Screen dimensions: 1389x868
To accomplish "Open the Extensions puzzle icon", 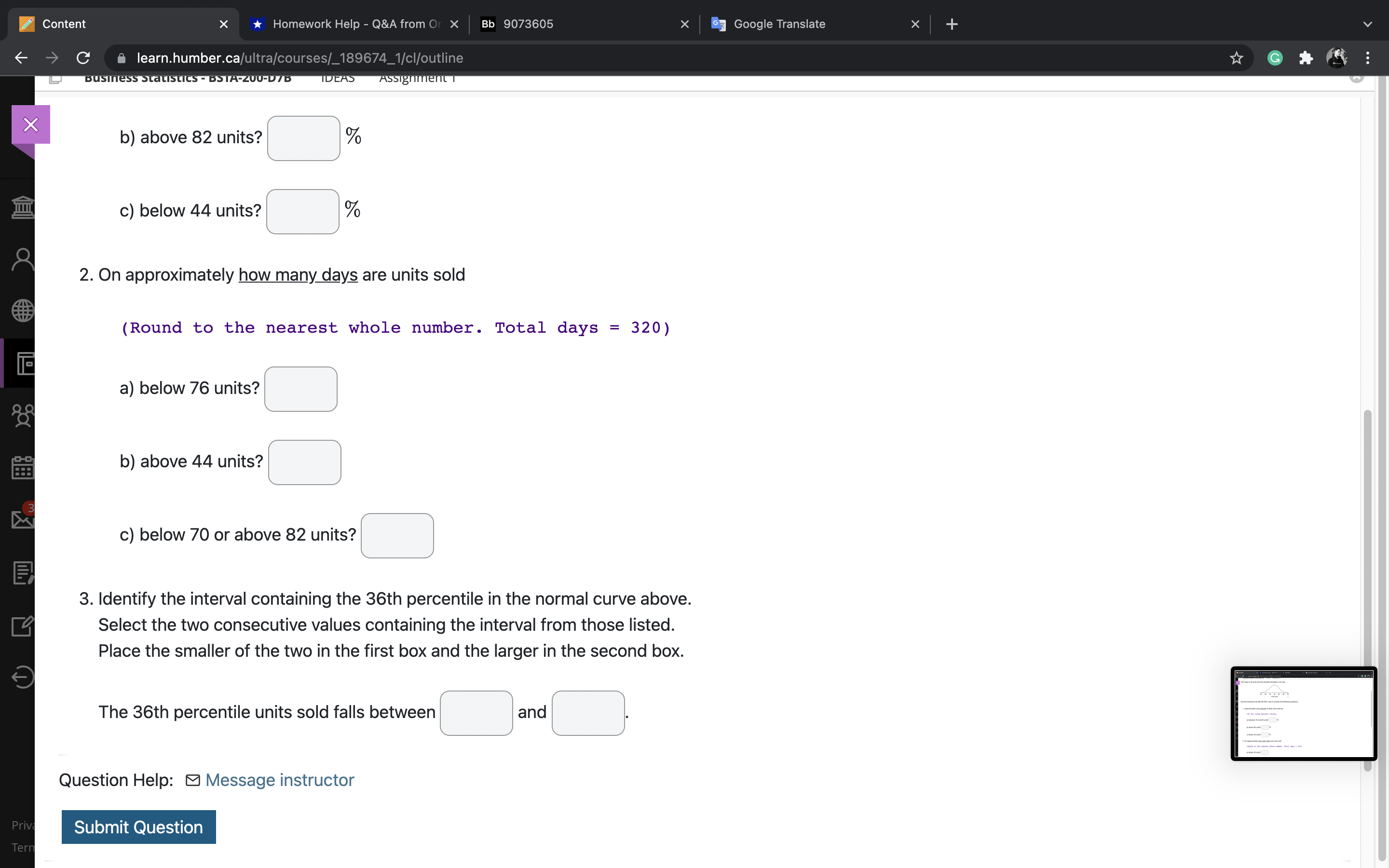I will click(1306, 58).
